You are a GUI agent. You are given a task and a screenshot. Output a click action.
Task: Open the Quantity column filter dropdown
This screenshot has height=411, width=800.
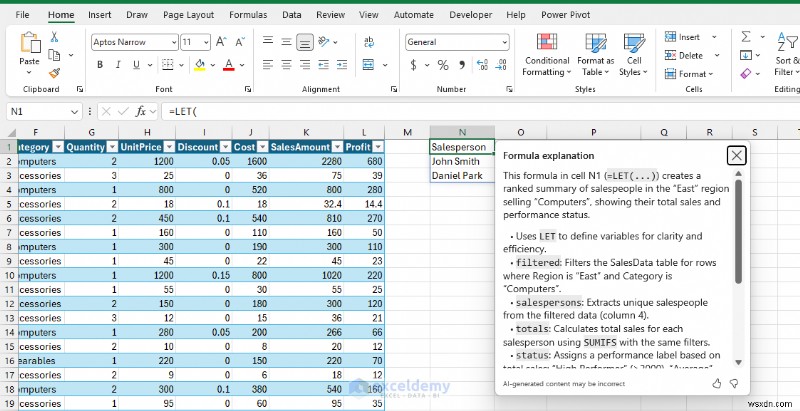click(x=112, y=147)
